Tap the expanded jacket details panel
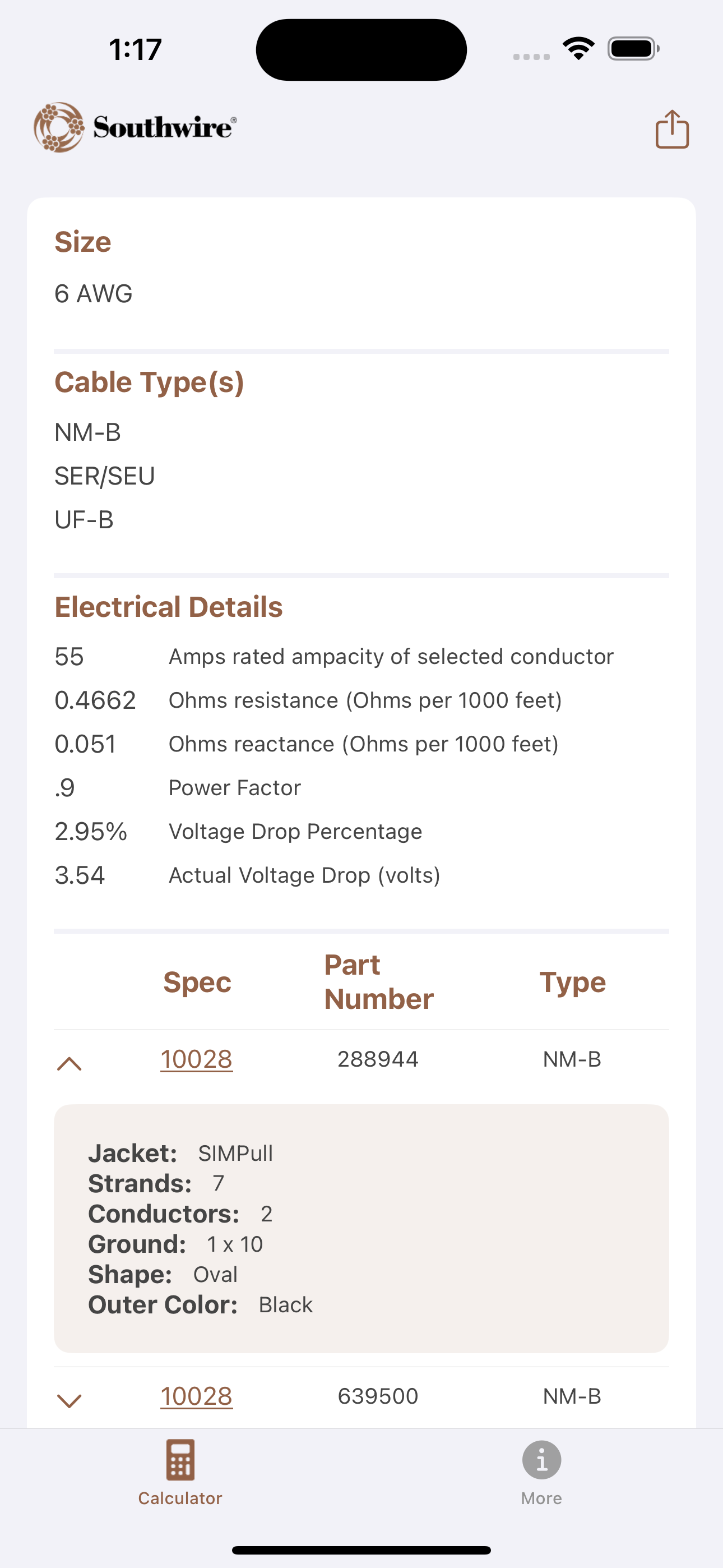The image size is (723, 1568). click(x=361, y=1228)
